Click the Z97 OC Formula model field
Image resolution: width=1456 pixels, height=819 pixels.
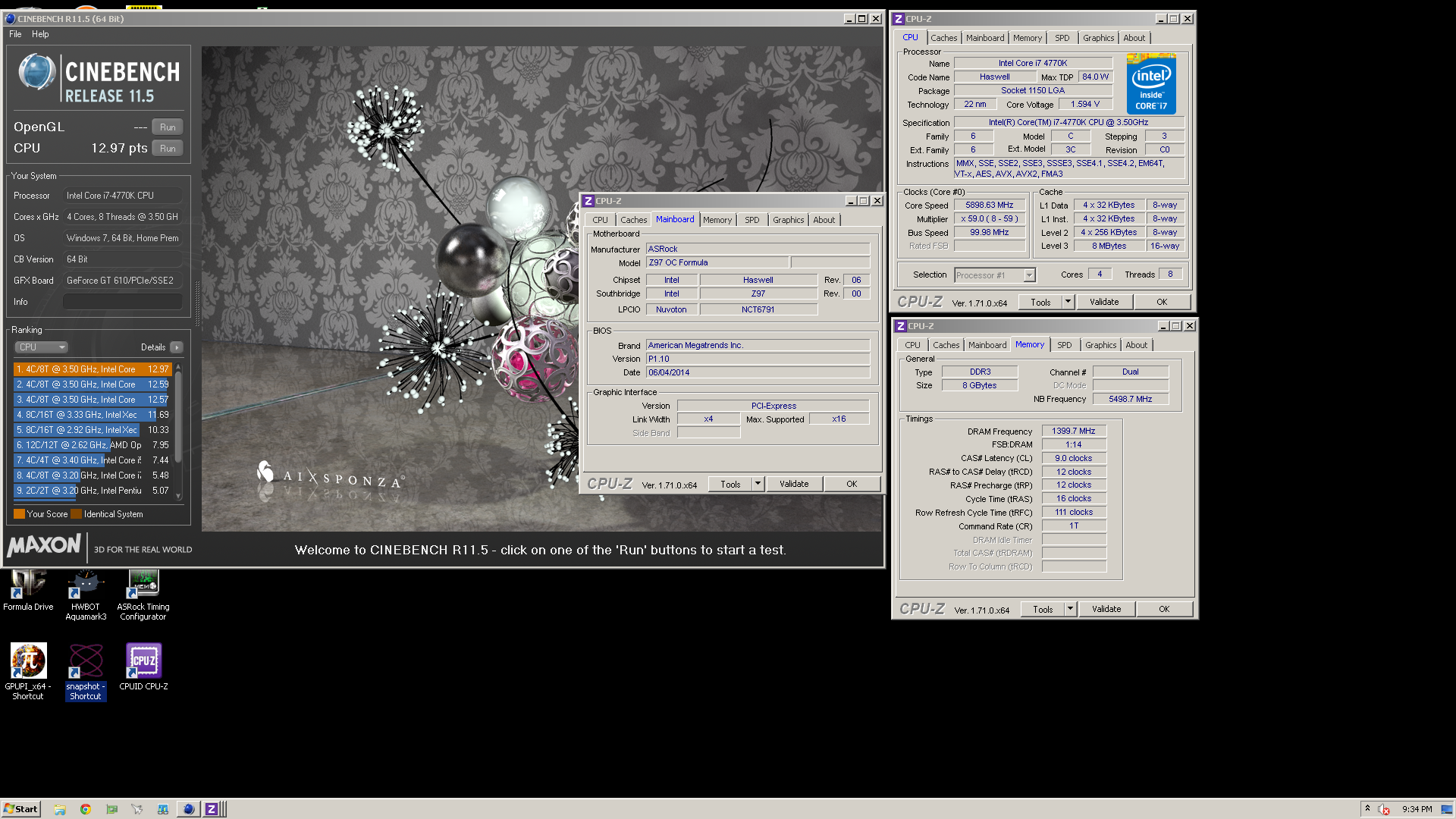pos(717,262)
